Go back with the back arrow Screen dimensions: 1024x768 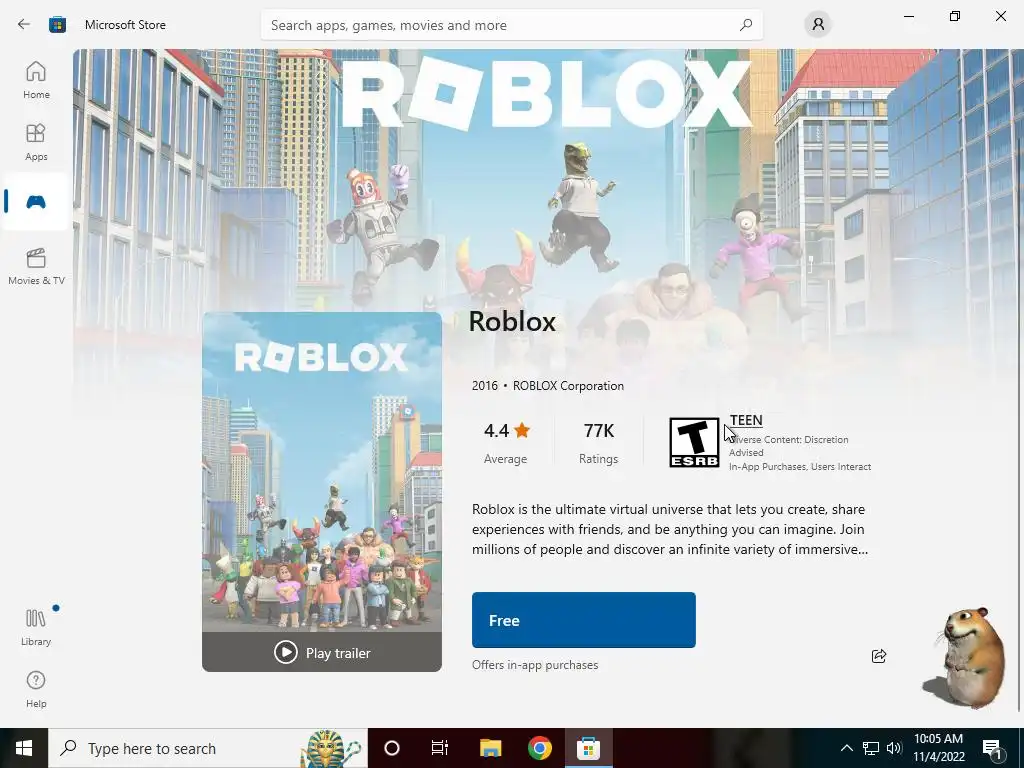[24, 25]
